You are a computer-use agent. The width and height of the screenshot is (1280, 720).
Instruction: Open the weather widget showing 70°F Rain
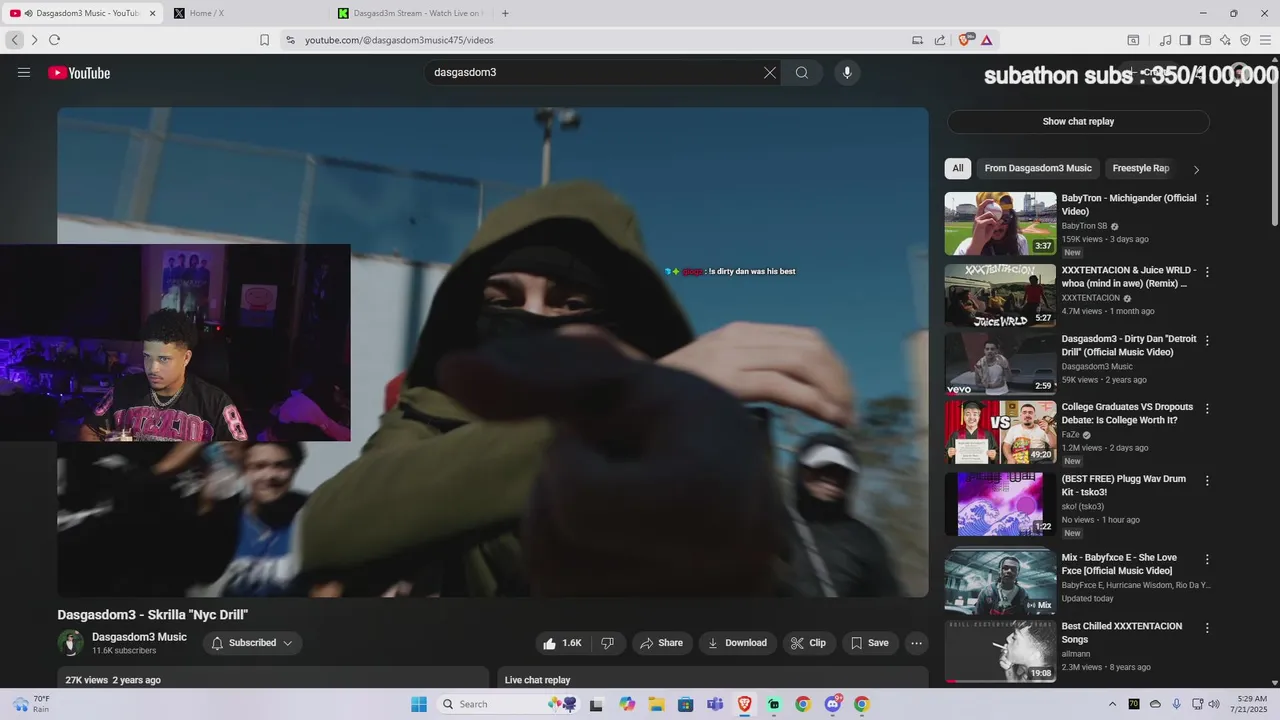coord(30,704)
